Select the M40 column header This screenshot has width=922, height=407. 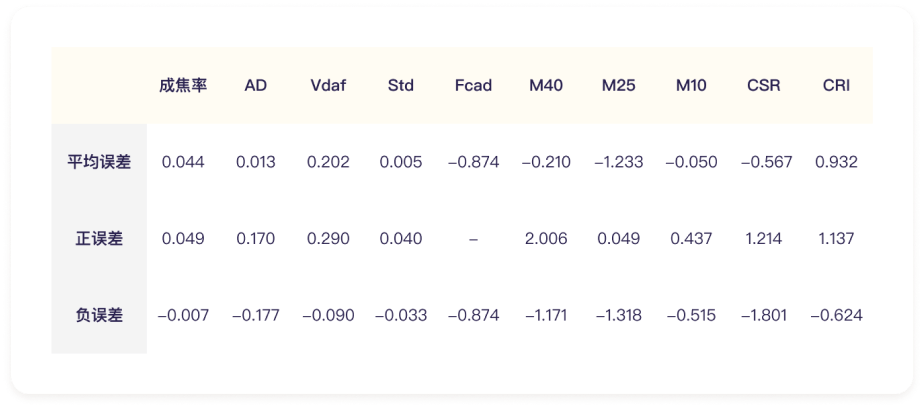(546, 86)
